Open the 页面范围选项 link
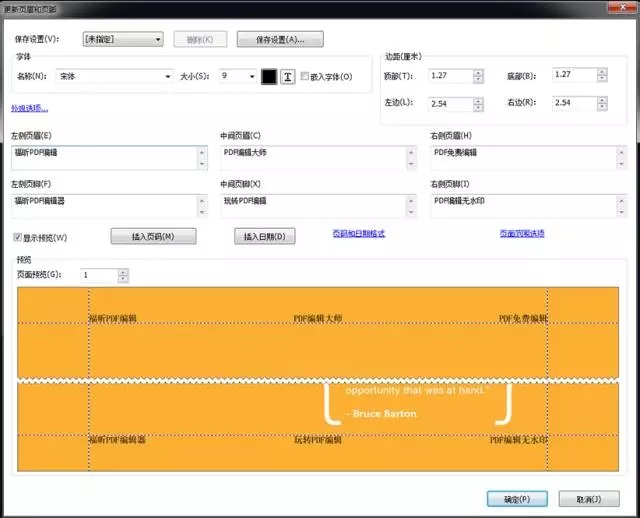The height and width of the screenshot is (518, 640). point(522,233)
